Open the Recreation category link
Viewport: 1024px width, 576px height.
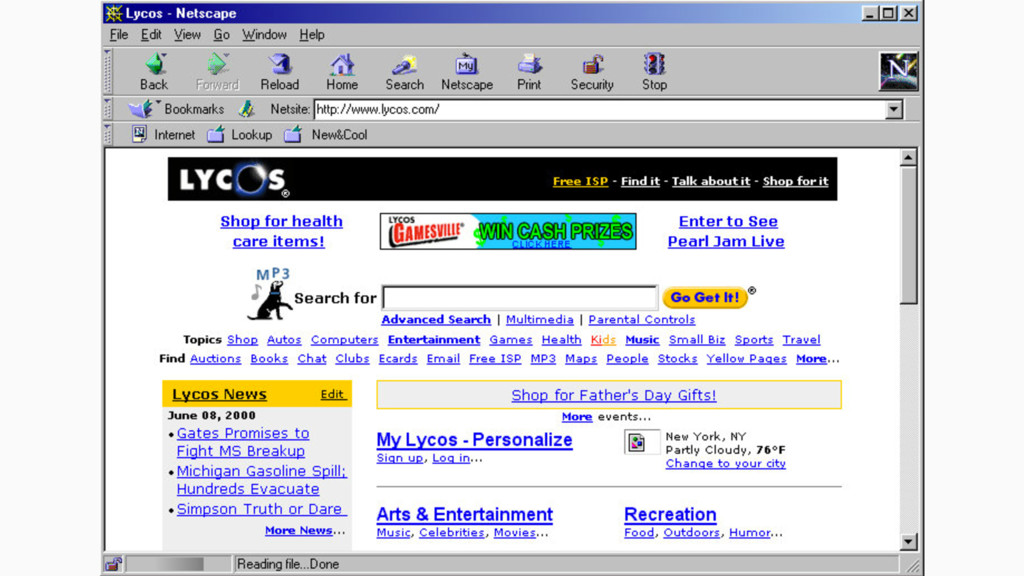coord(670,515)
